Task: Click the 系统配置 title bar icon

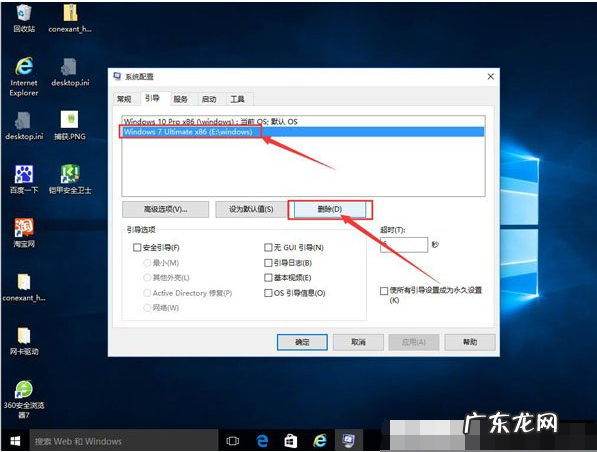Action: coord(117,76)
